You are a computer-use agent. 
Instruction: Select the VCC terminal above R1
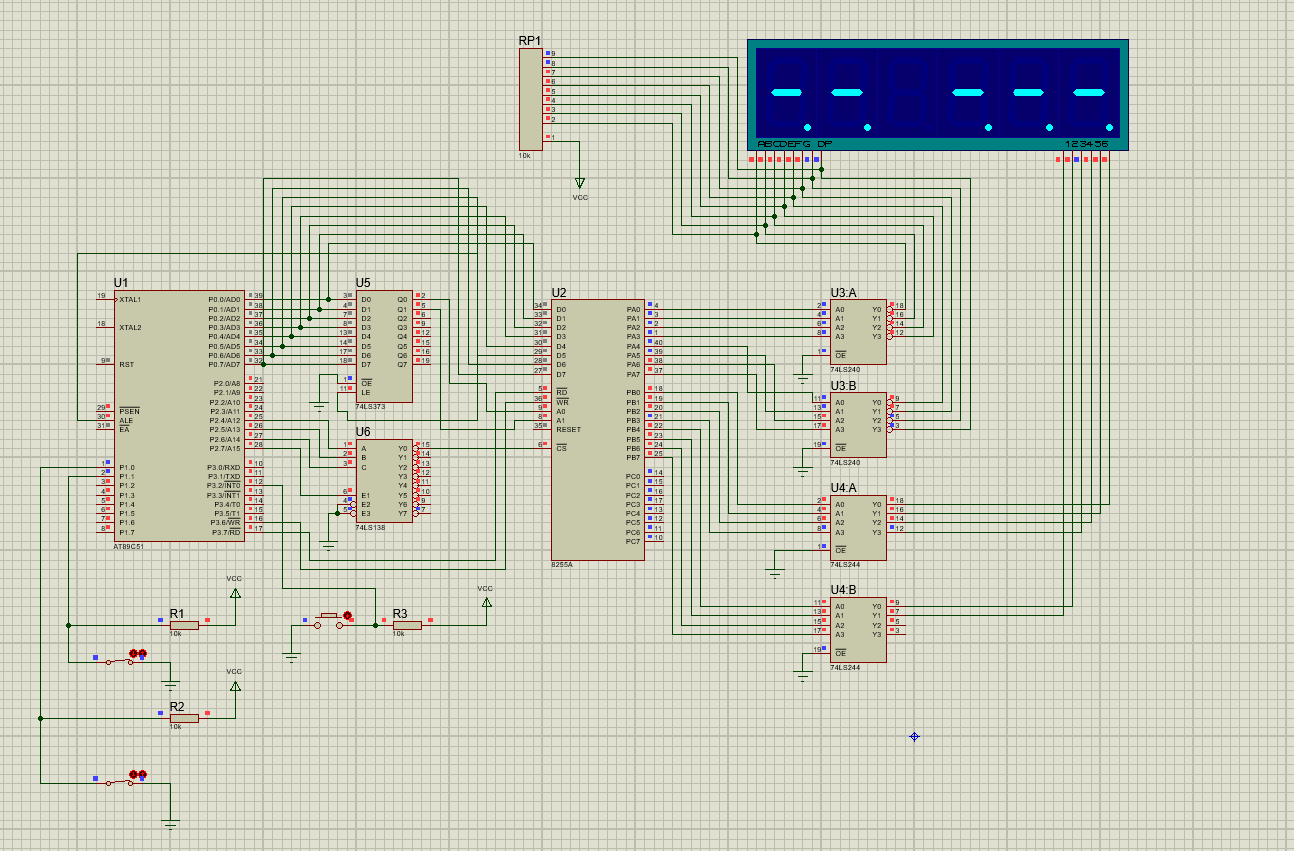pyautogui.click(x=235, y=591)
